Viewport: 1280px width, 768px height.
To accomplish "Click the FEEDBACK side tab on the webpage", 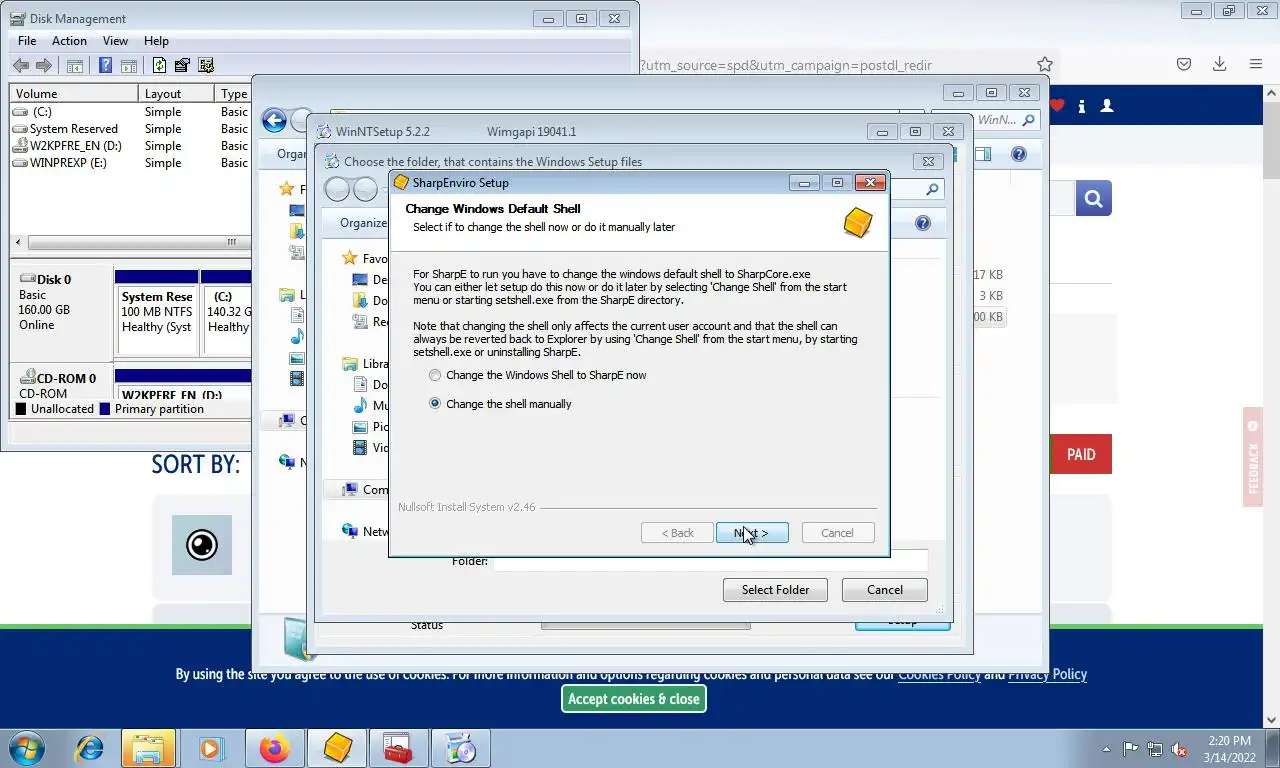I will [1254, 457].
